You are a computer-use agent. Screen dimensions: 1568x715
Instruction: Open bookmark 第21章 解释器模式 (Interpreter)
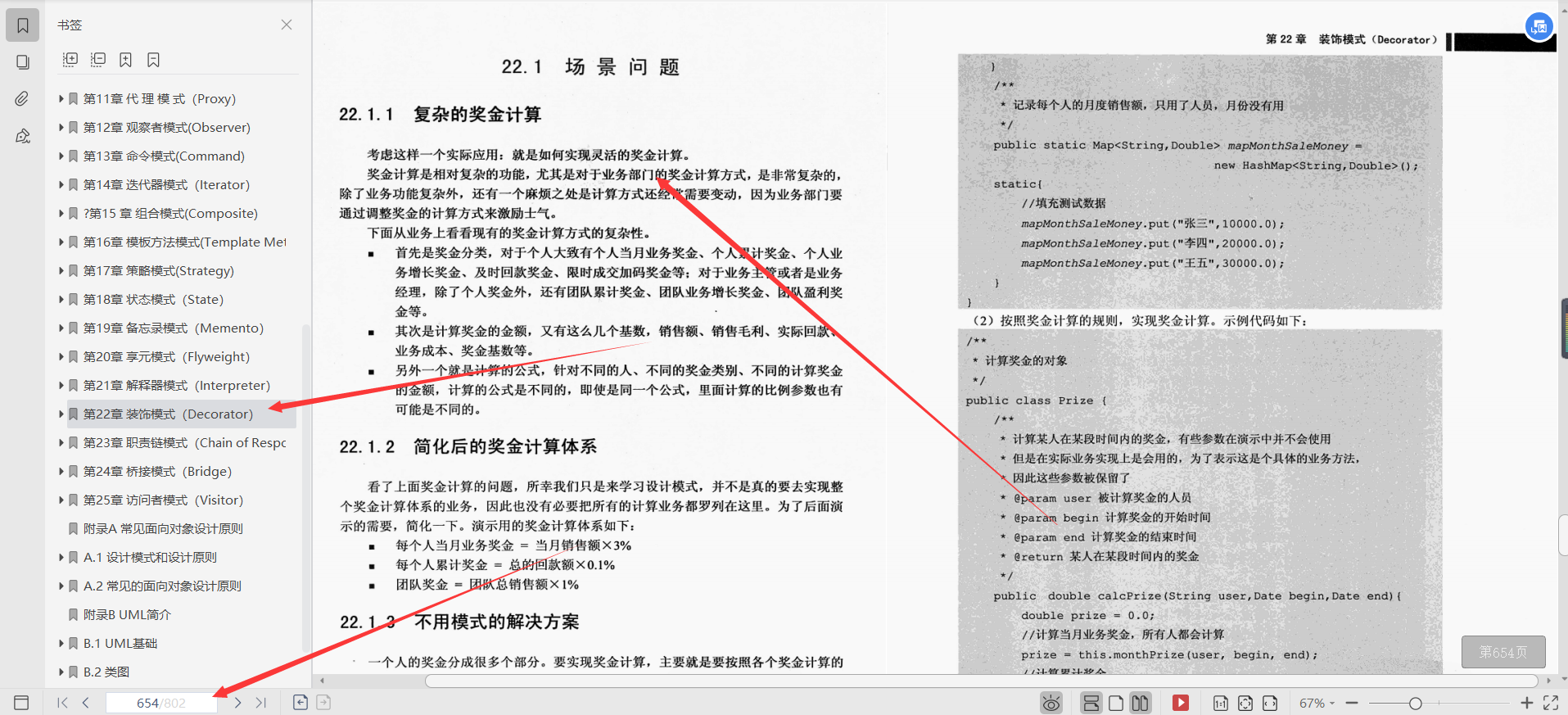tap(177, 385)
